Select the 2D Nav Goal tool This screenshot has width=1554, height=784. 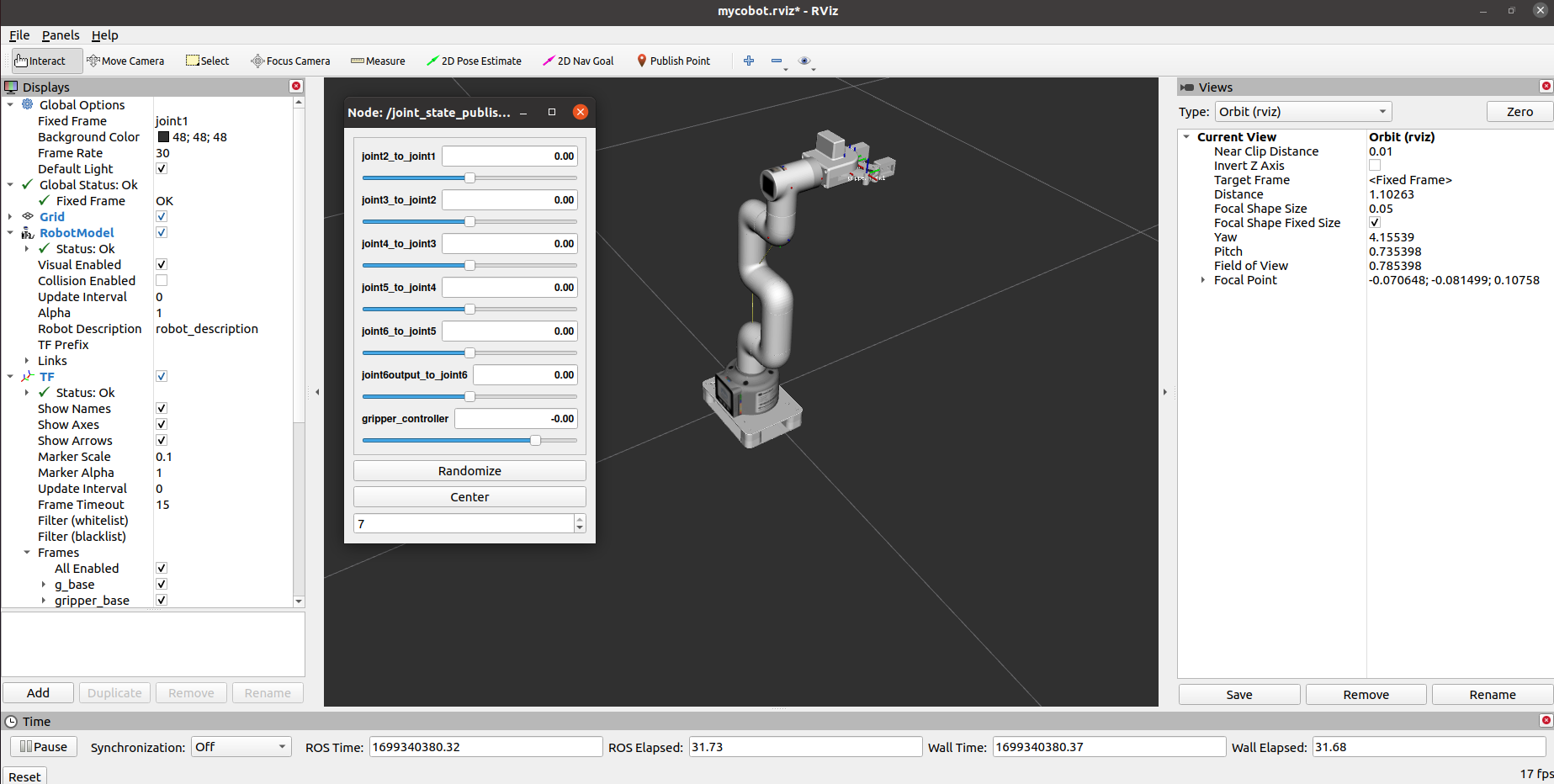tap(578, 61)
